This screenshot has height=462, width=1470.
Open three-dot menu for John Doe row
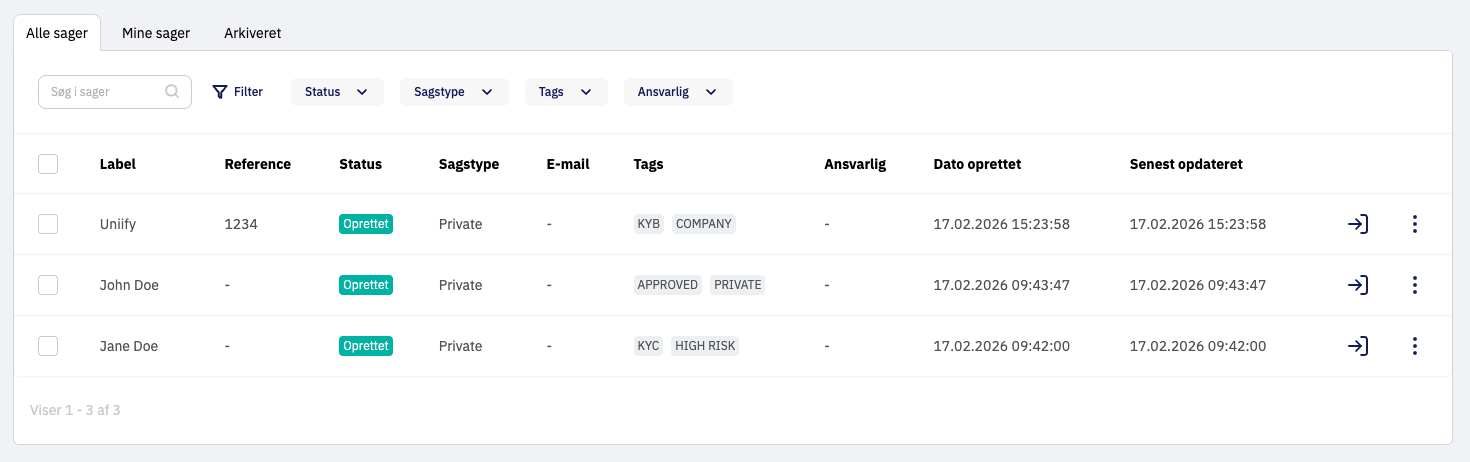(1414, 285)
